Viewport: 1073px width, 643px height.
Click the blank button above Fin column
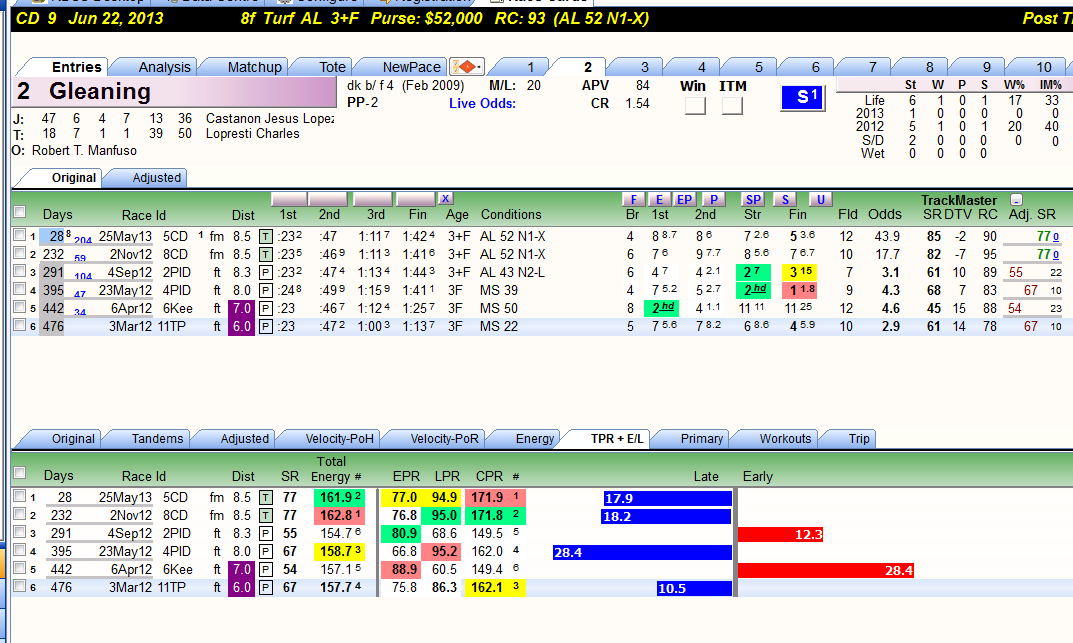click(x=416, y=199)
